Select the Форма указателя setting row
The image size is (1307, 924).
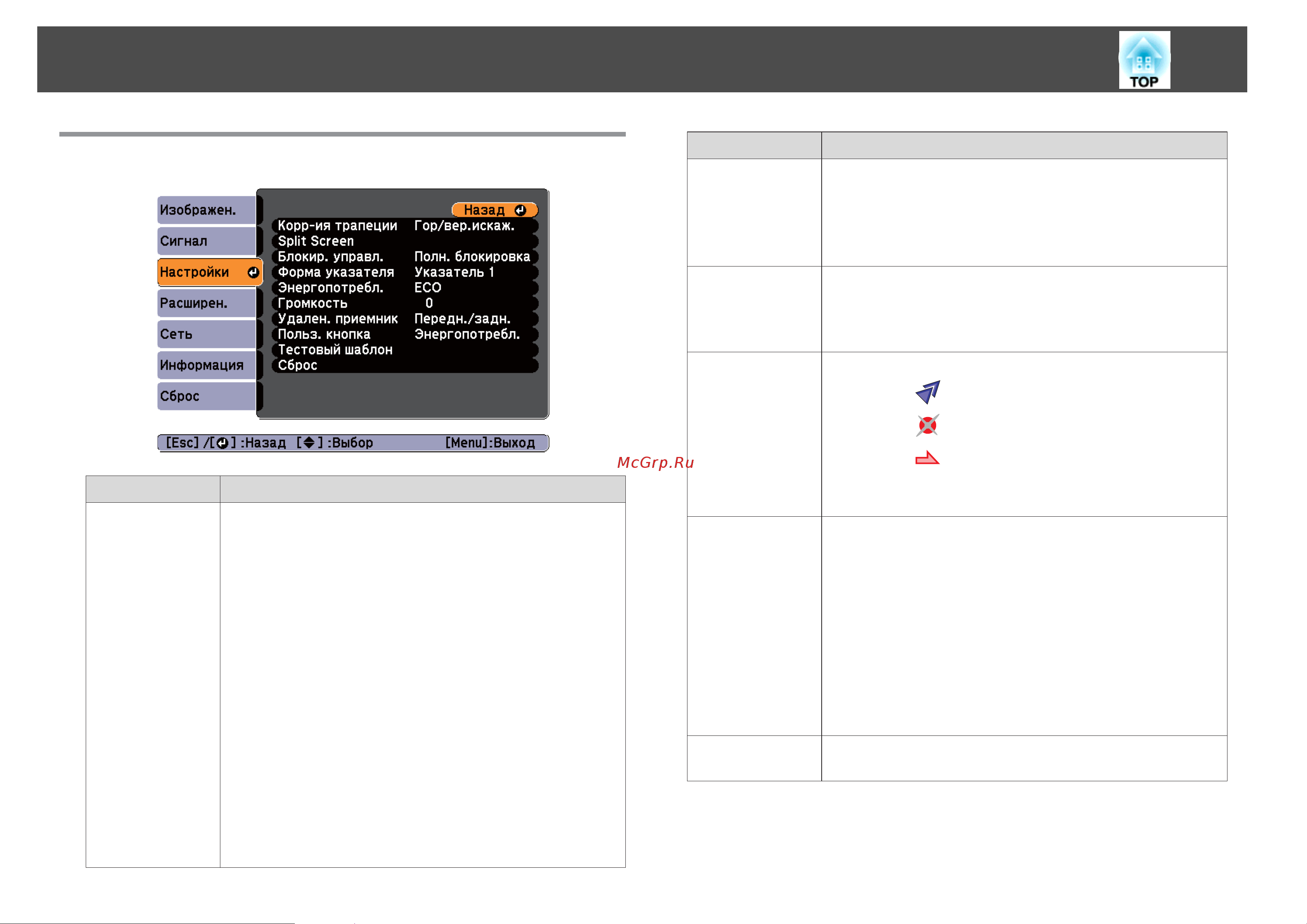click(405, 272)
